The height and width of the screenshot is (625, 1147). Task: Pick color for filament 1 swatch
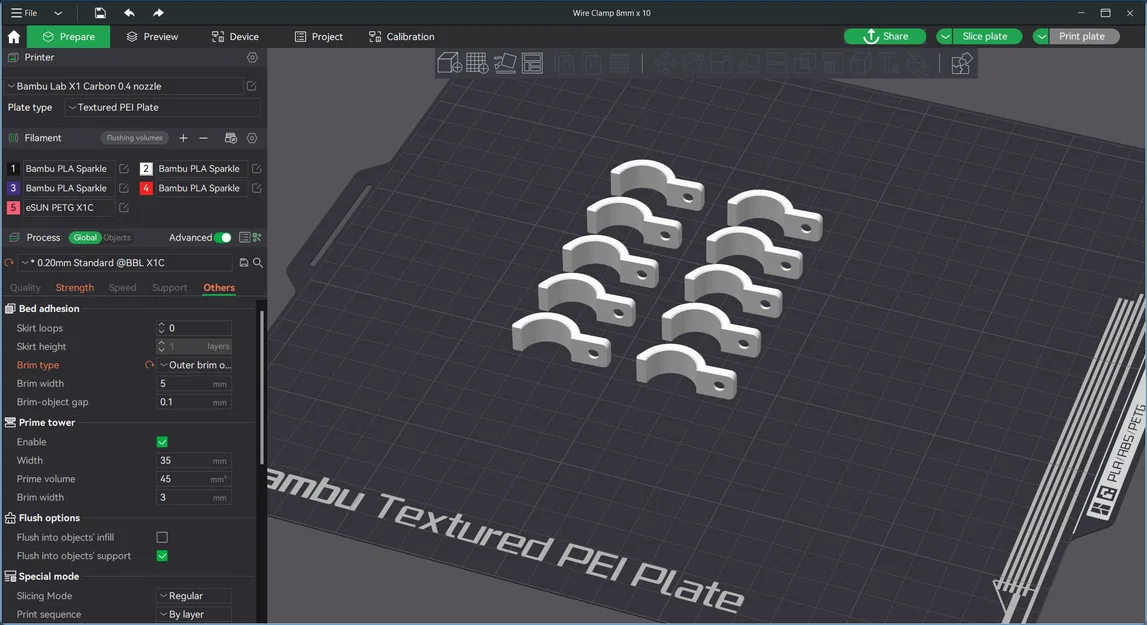point(12,168)
